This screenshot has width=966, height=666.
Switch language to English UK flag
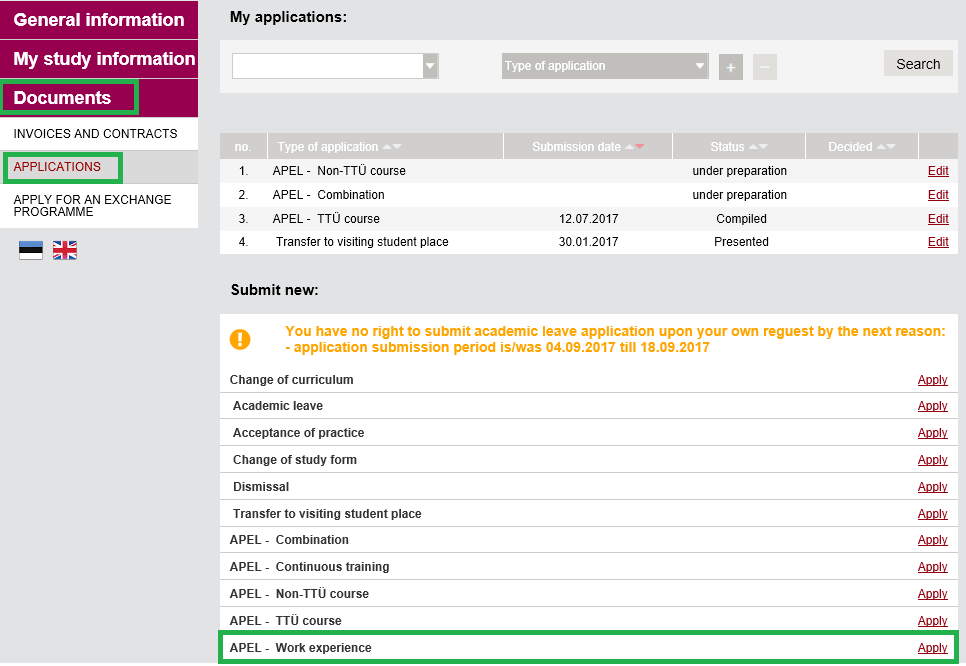[x=65, y=250]
